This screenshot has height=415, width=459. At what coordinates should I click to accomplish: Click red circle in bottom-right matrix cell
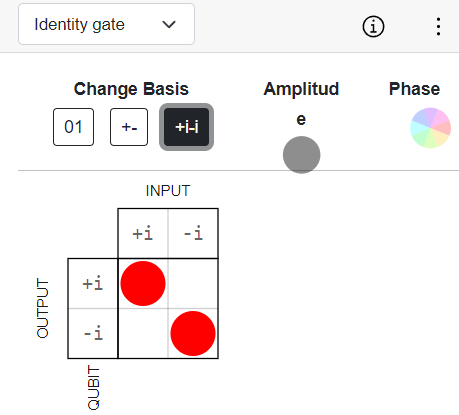(193, 333)
